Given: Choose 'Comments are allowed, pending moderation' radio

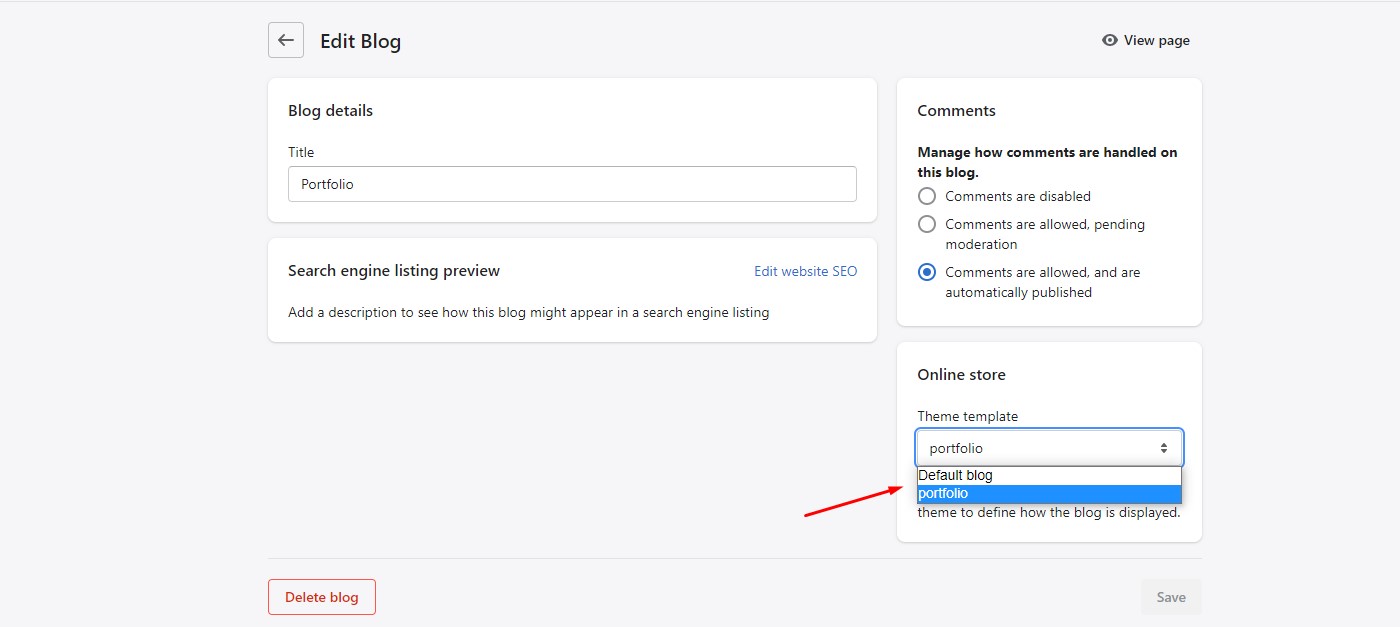Looking at the screenshot, I should tap(927, 224).
